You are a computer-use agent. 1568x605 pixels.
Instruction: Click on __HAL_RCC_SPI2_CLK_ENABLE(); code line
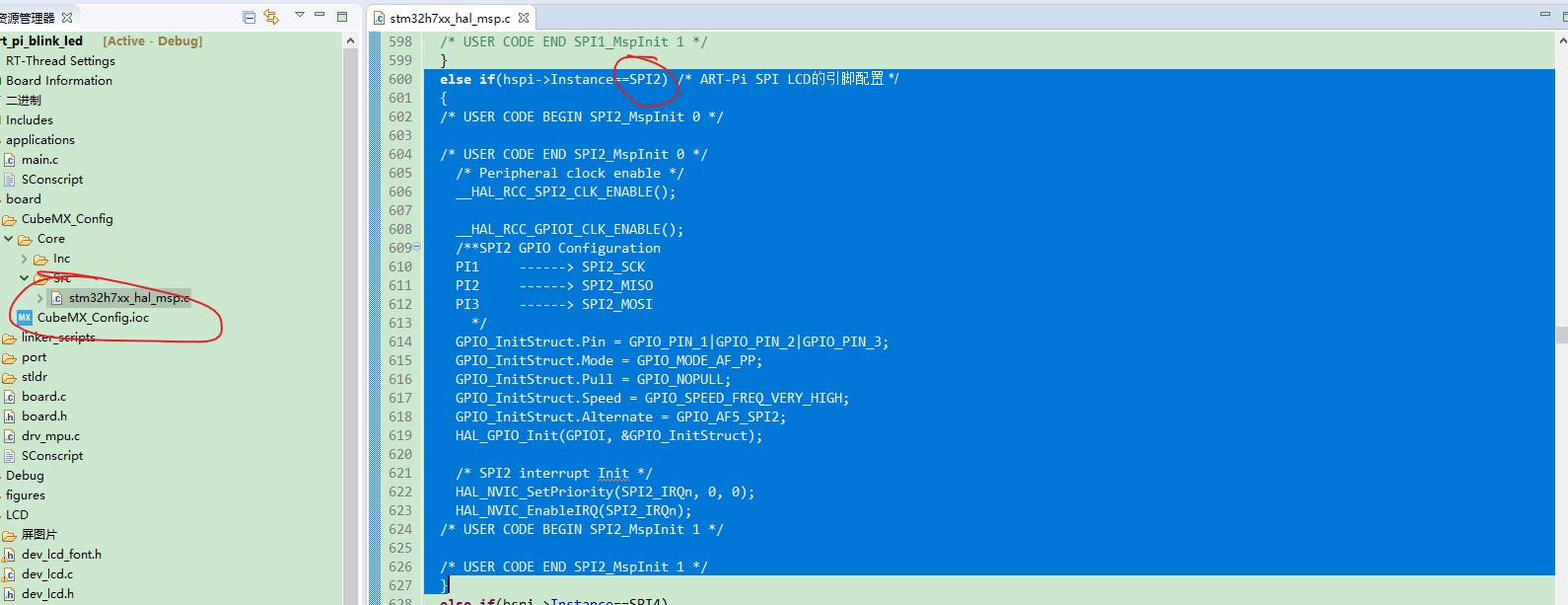[566, 191]
